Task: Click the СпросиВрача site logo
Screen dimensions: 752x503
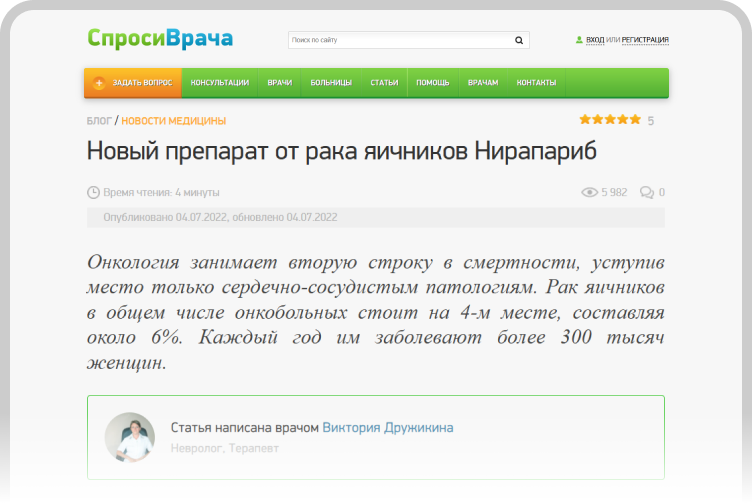Action: 160,38
